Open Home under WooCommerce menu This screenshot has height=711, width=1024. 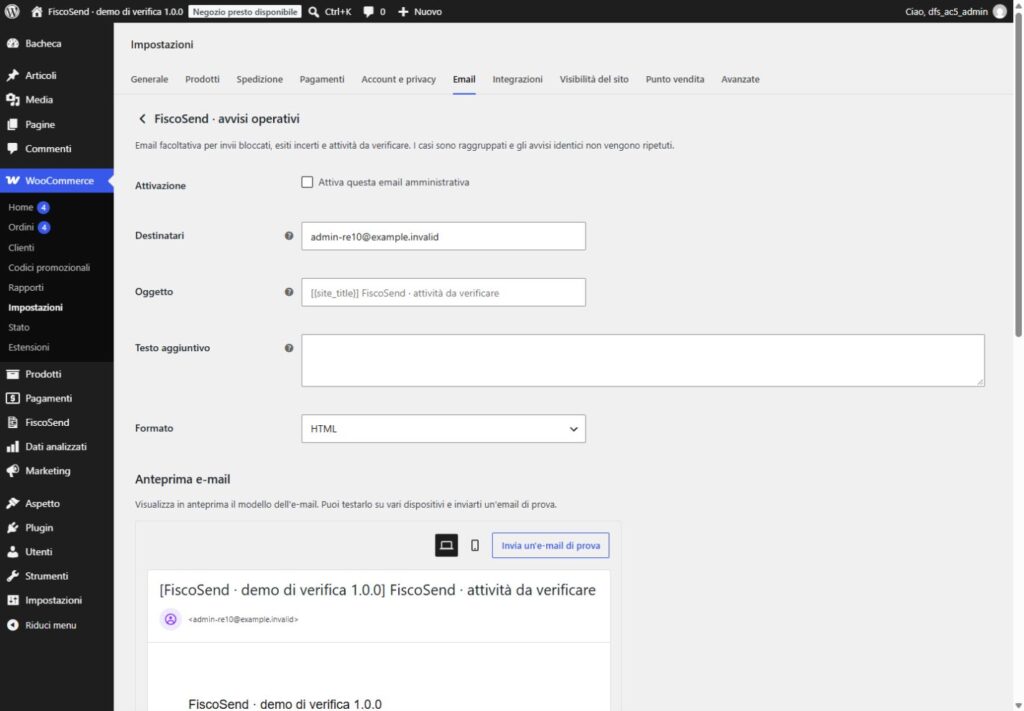click(x=21, y=207)
